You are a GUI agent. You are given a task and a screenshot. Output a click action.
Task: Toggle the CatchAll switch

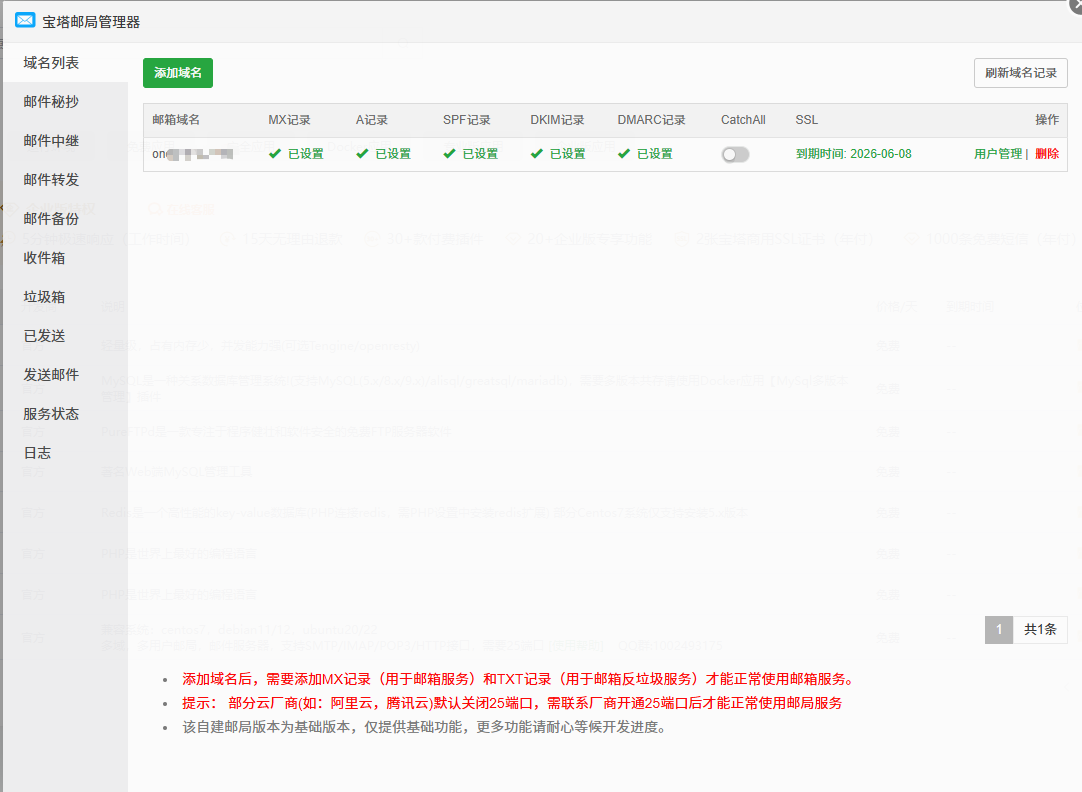click(x=735, y=154)
